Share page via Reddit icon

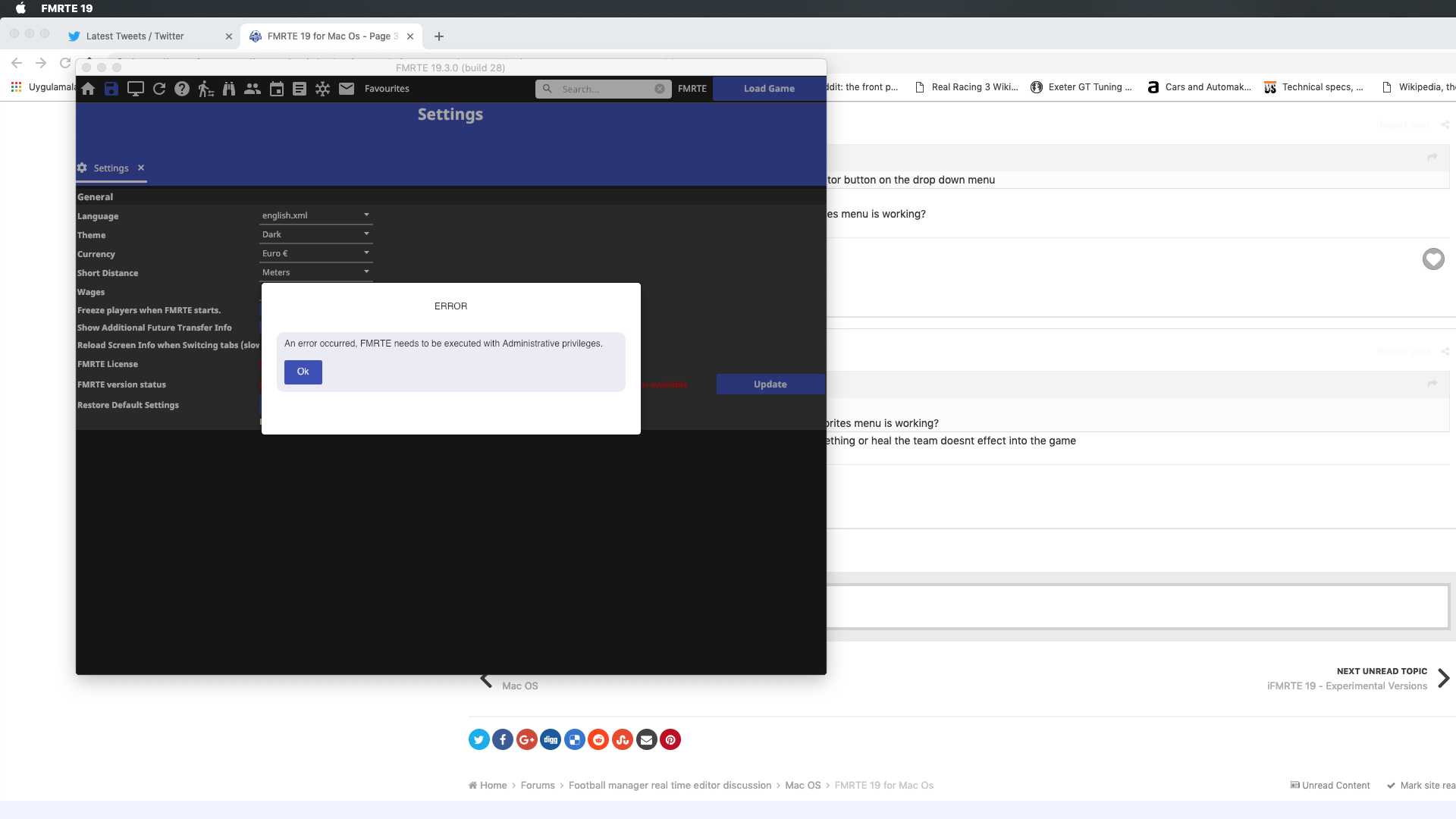(x=598, y=739)
